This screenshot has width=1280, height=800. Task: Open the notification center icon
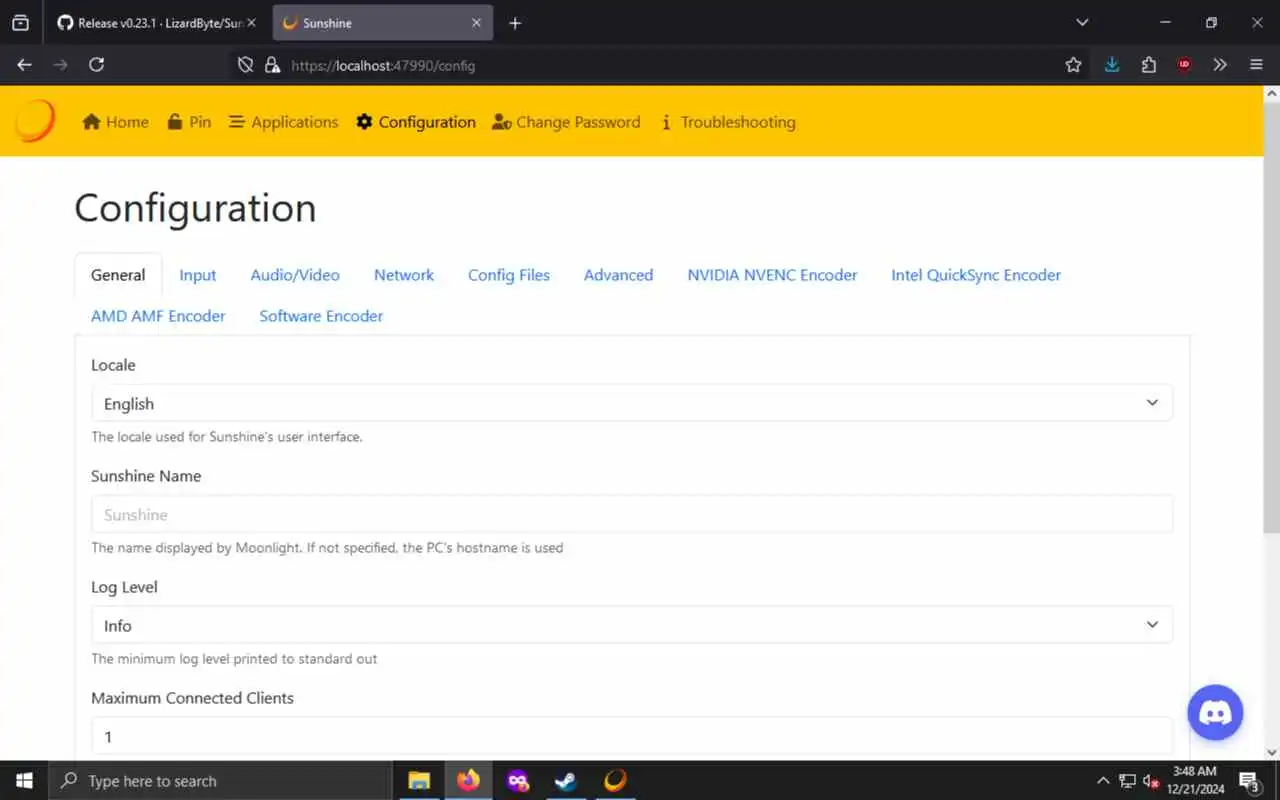click(x=1249, y=781)
